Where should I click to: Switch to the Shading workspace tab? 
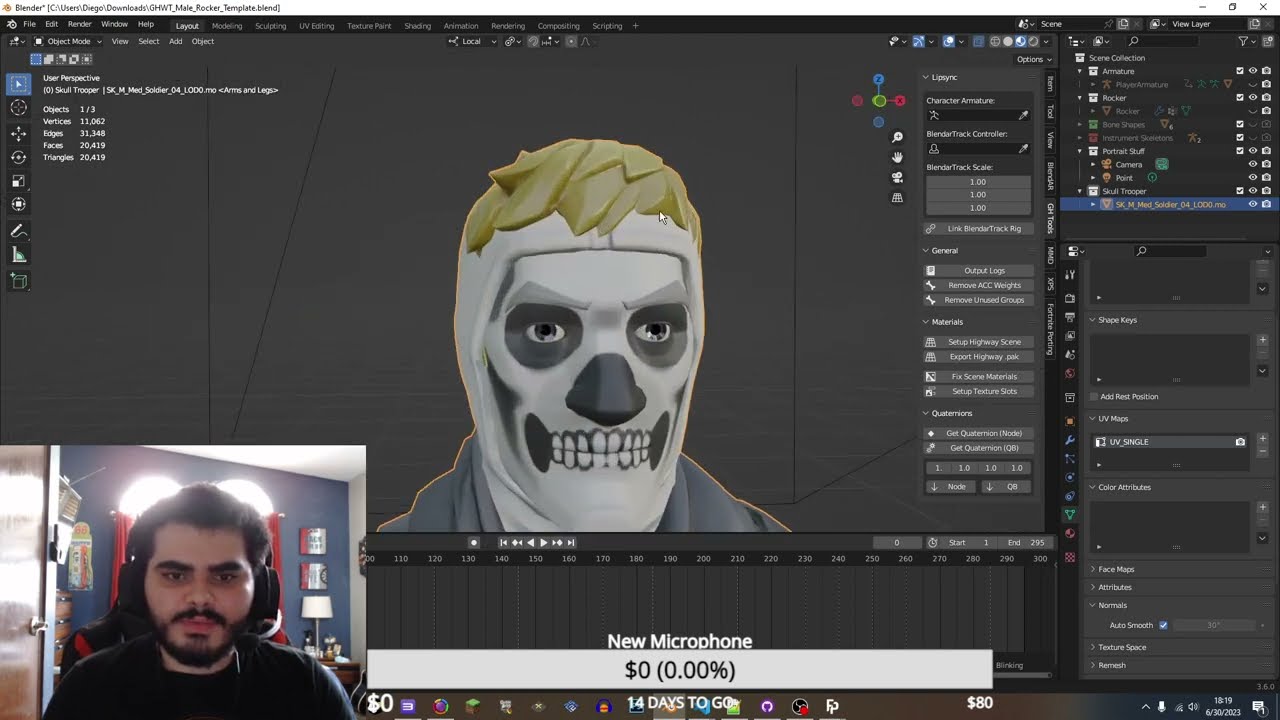[x=417, y=26]
